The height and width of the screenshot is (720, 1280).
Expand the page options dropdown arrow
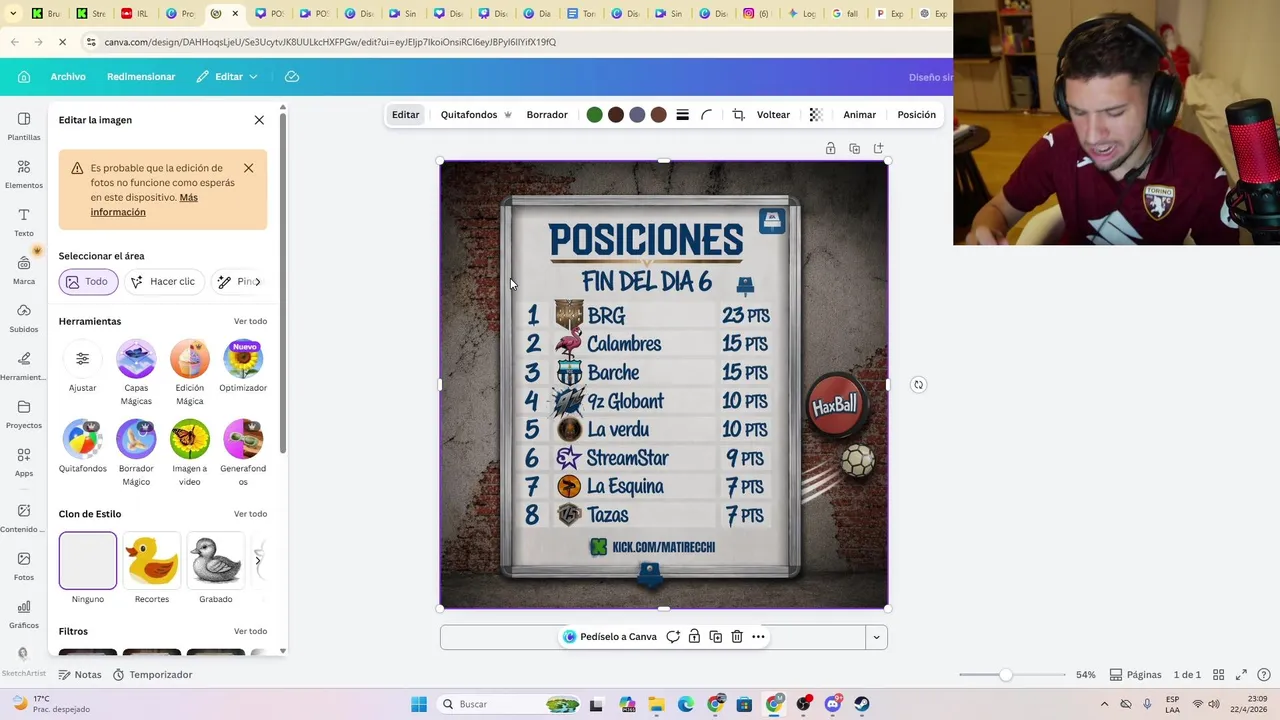click(876, 638)
